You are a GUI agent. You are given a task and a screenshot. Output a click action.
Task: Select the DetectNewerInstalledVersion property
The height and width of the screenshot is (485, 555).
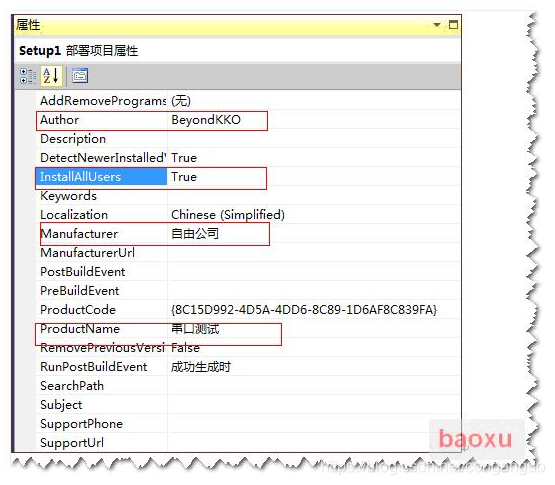(x=103, y=158)
